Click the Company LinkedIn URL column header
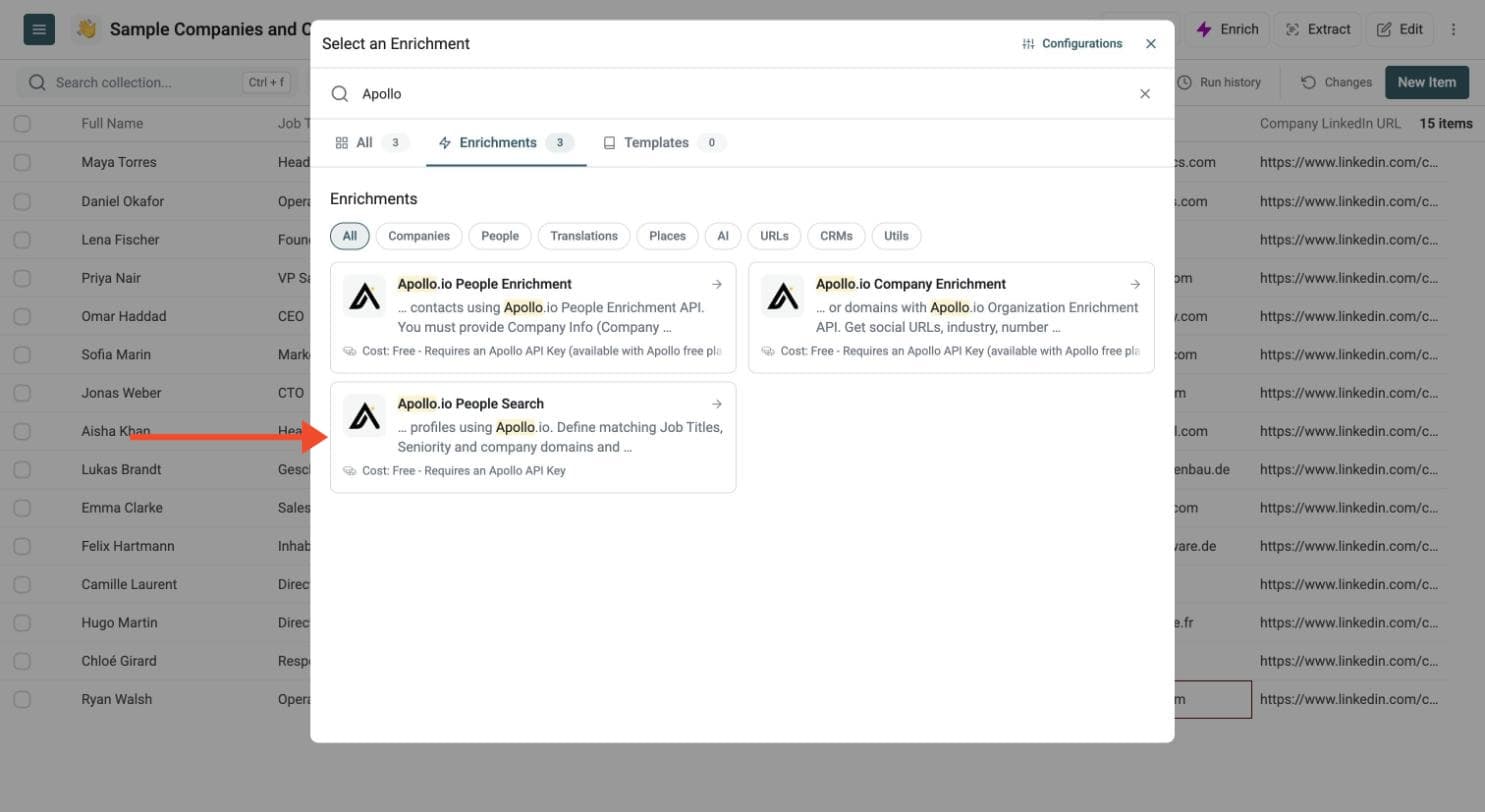 coord(1330,124)
